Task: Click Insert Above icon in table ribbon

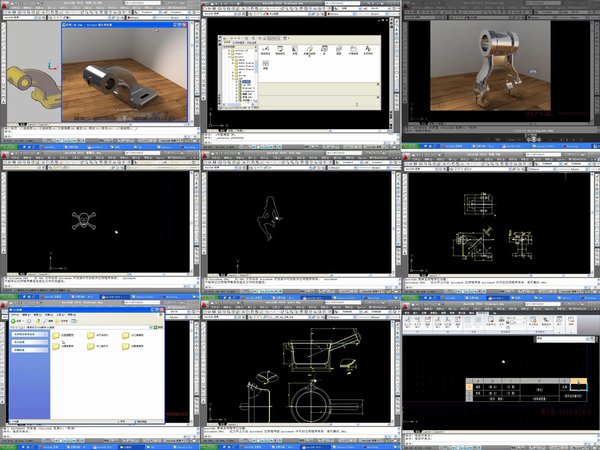Action: 408,324
